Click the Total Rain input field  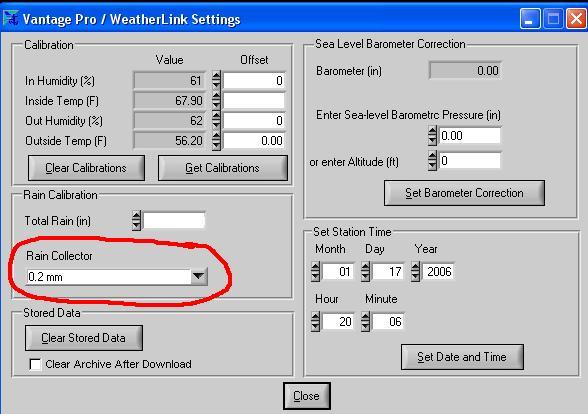[x=174, y=220]
